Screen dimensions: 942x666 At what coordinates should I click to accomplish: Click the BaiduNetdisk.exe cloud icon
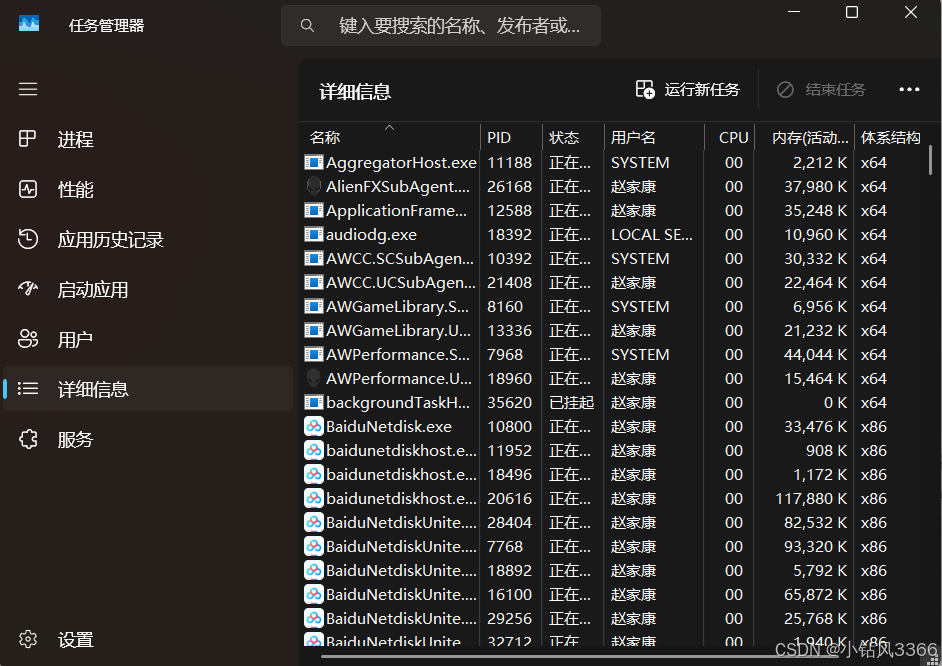pos(314,426)
